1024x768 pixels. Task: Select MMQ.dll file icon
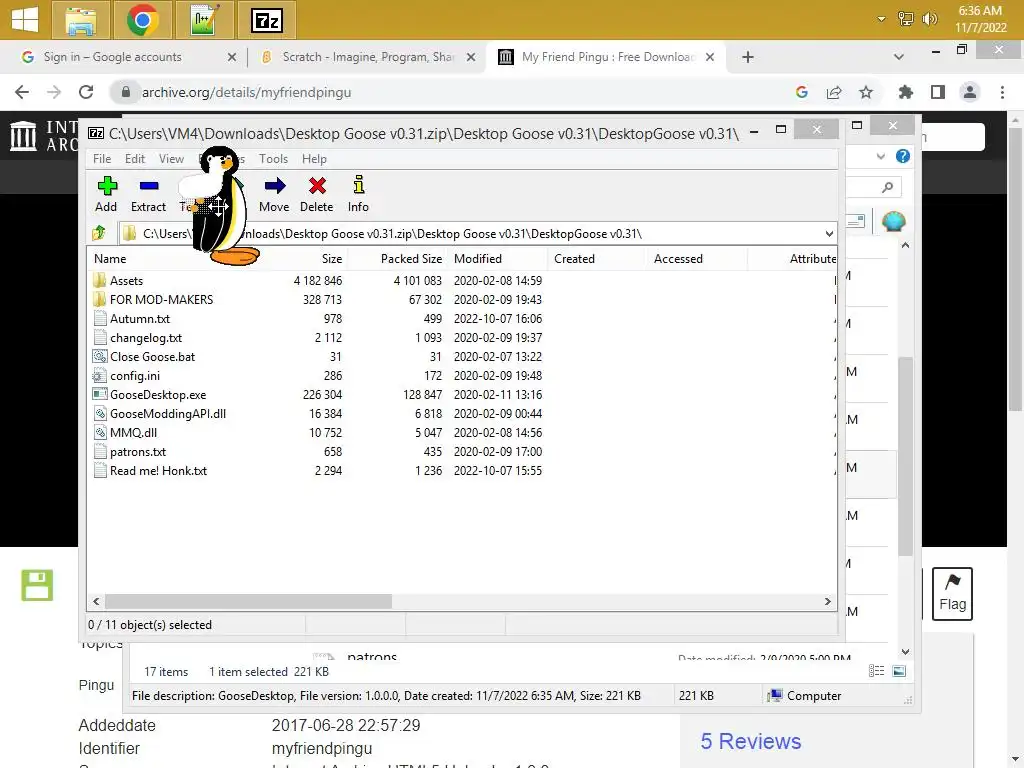[x=99, y=432]
